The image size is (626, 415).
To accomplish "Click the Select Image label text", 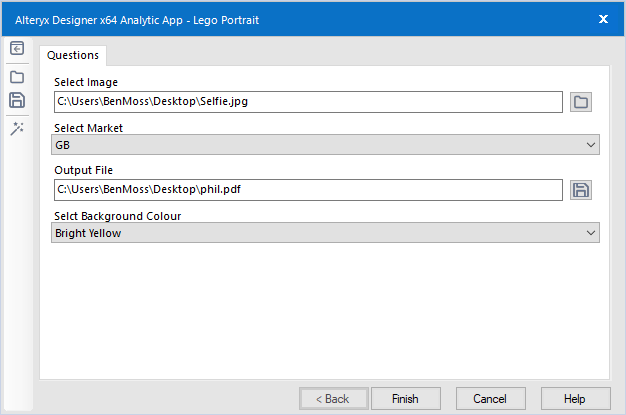I will pos(86,82).
